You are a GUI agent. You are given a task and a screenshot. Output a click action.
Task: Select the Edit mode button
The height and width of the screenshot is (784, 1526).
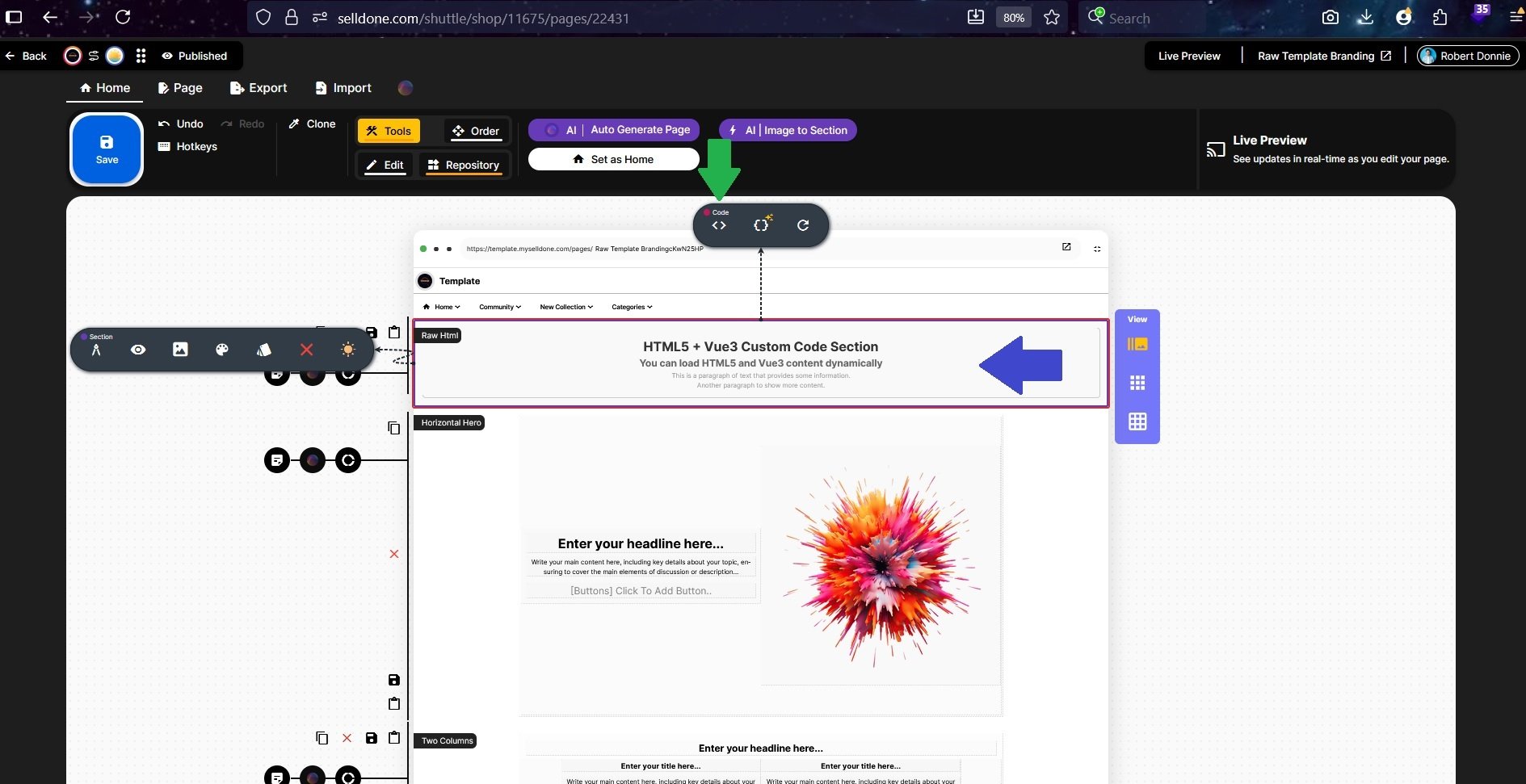click(385, 165)
